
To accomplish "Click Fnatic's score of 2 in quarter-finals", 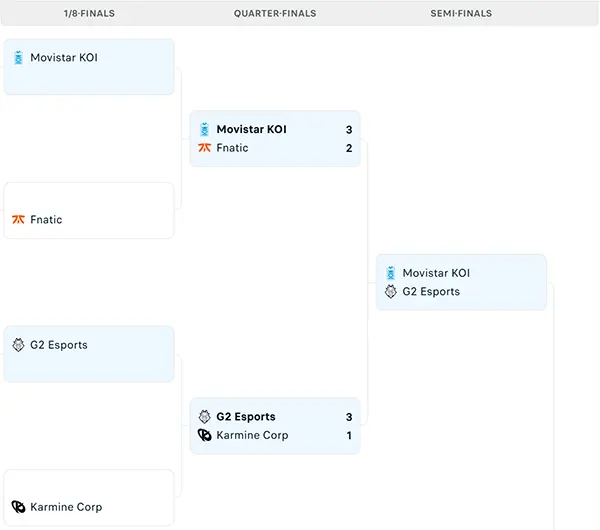I will pyautogui.click(x=349, y=148).
